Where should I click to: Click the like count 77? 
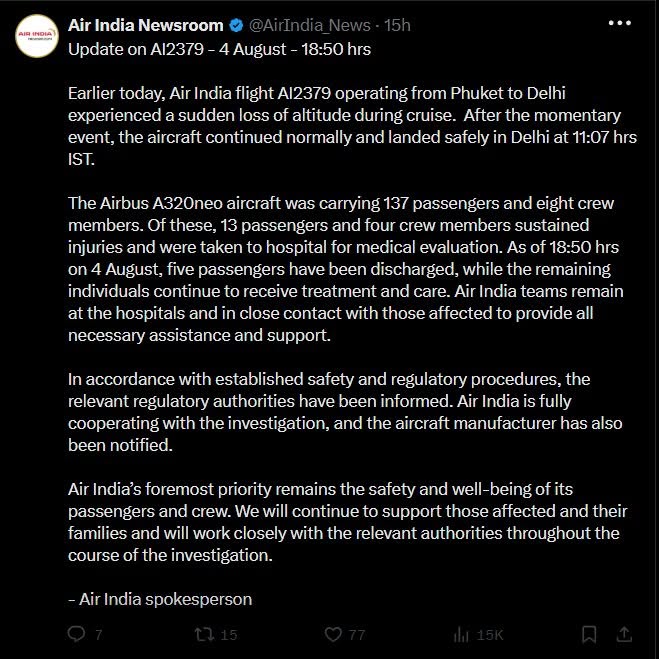[357, 635]
